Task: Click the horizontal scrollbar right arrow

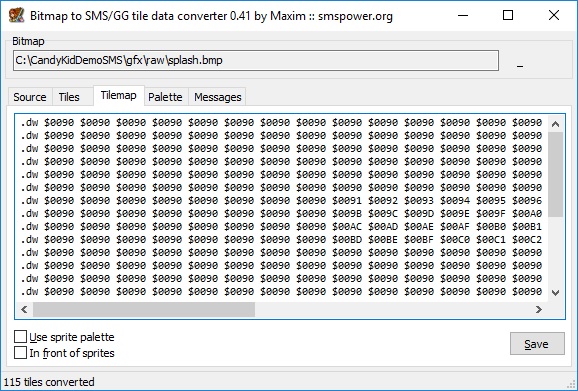Action: [539, 310]
